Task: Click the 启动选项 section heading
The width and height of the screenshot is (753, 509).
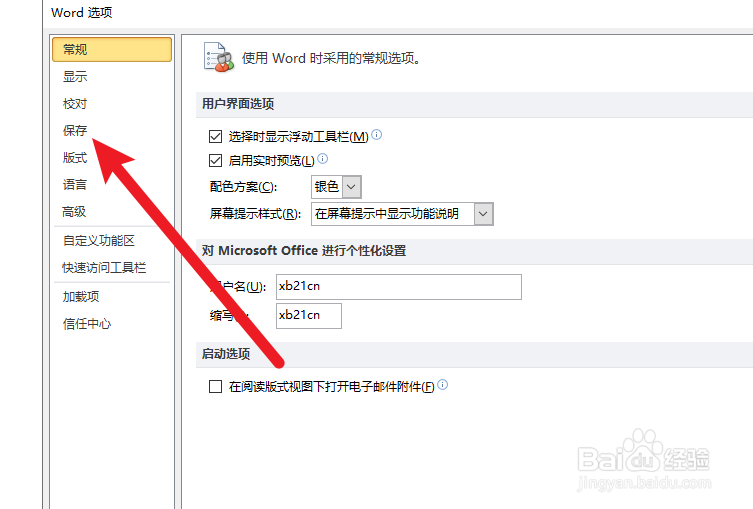Action: click(226, 354)
